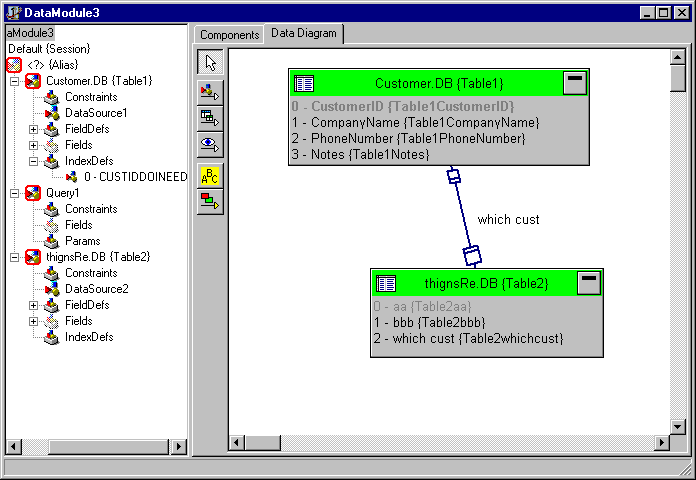Collapse IndexDefs under Customer.DB
696x480 pixels.
pyautogui.click(x=33, y=161)
